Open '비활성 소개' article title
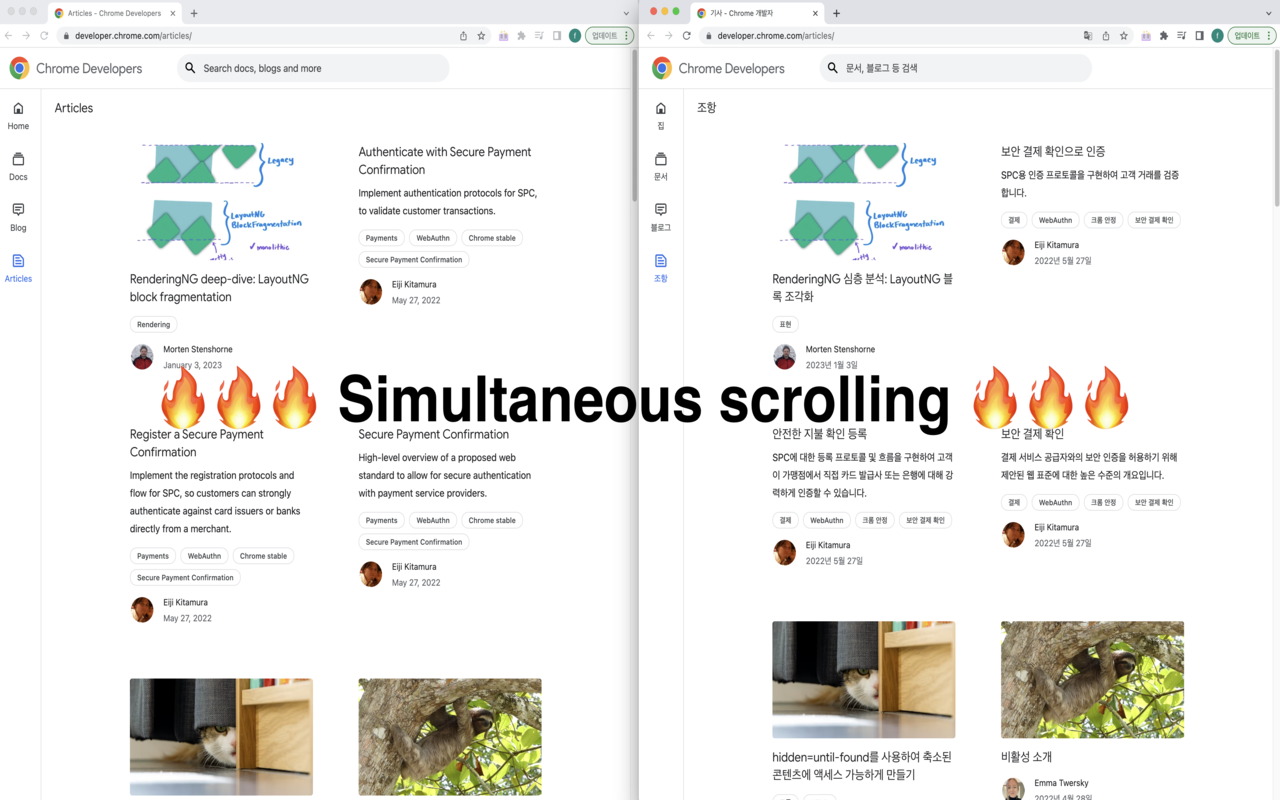Viewport: 1280px width, 800px height. [x=1026, y=757]
